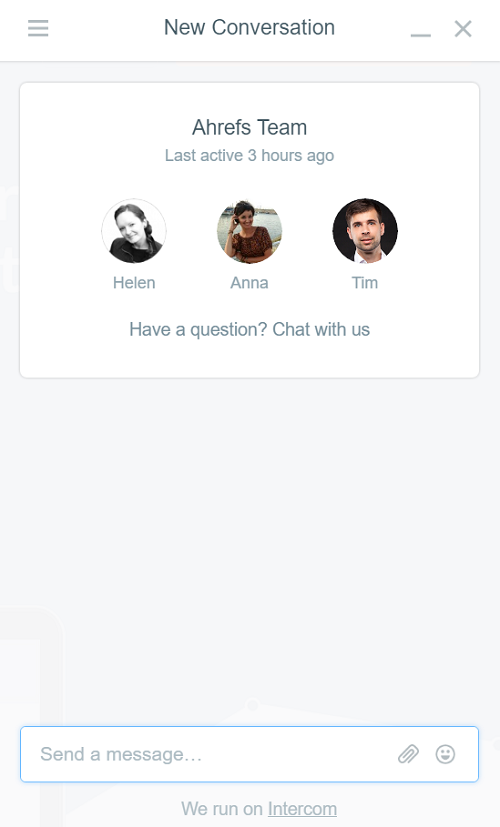Click 'Have a question? Chat with us'
Viewport: 500px width, 827px height.
249,329
